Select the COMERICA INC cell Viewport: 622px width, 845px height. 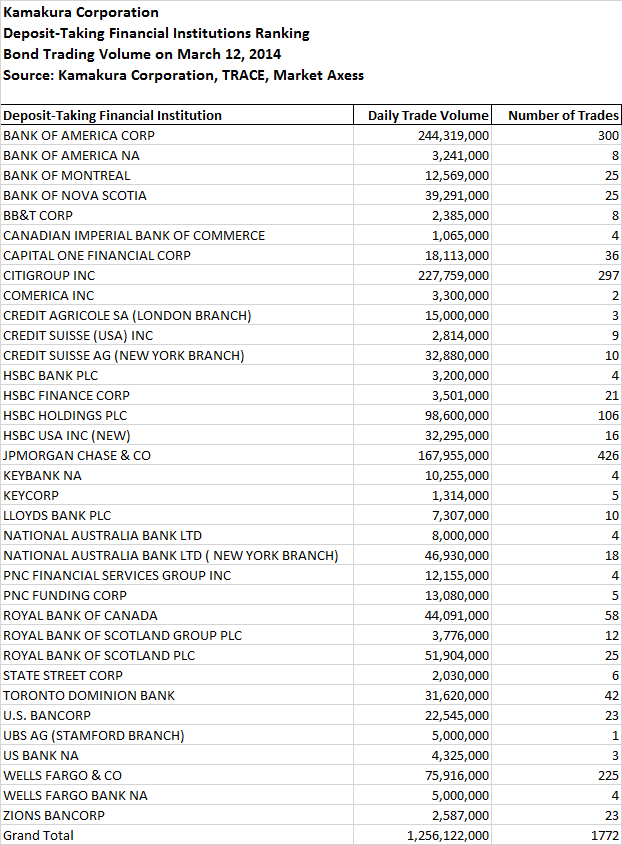click(x=177, y=295)
